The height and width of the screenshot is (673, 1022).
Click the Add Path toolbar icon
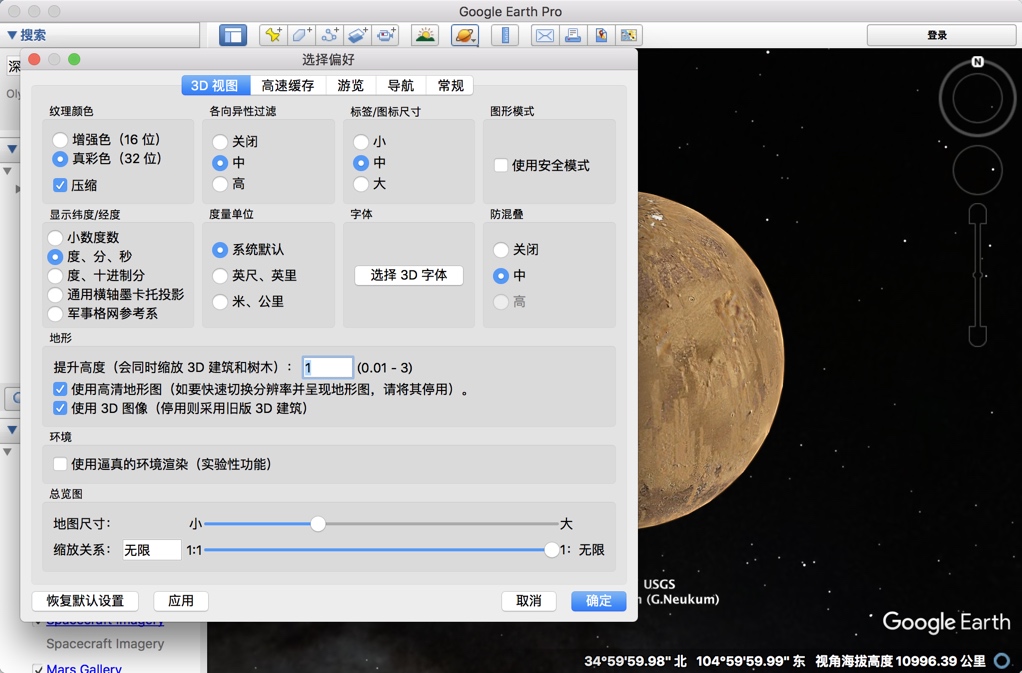[x=329, y=35]
